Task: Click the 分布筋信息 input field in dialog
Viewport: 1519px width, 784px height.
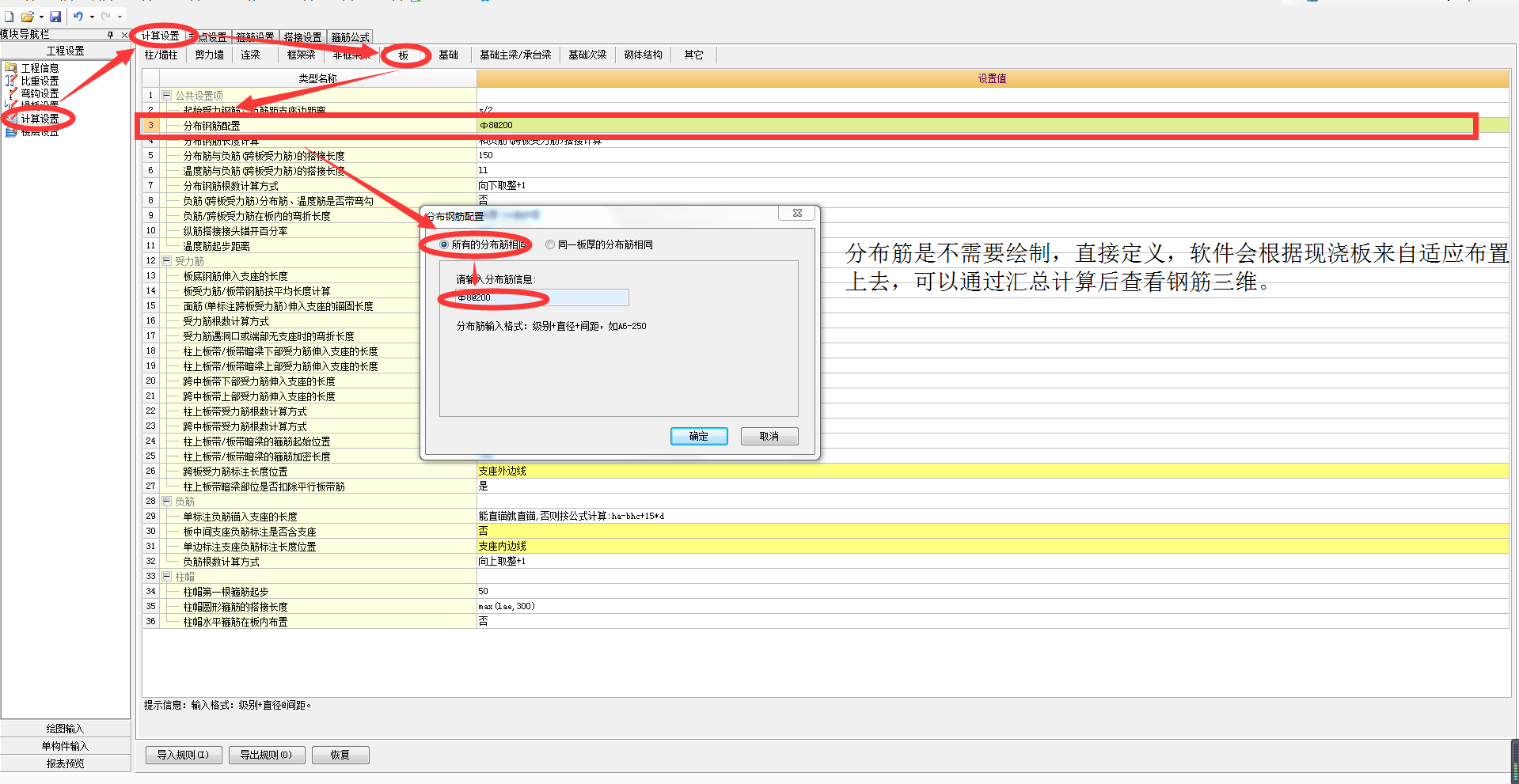Action: point(542,297)
